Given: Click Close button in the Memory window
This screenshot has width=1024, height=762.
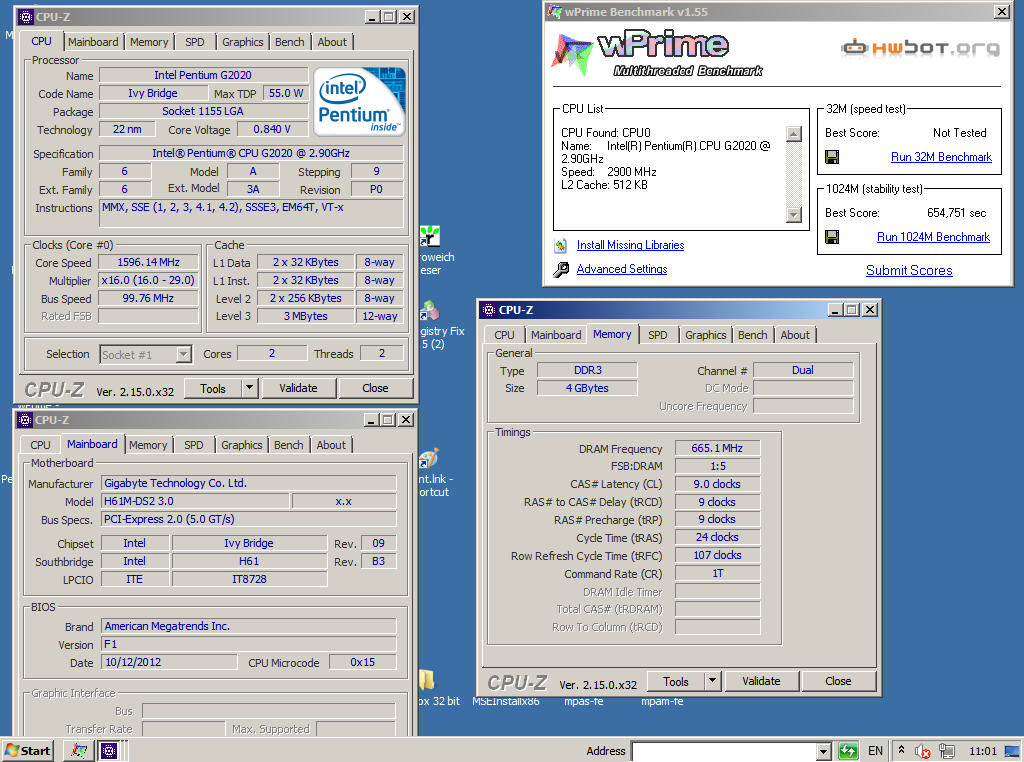Looking at the screenshot, I should [x=838, y=681].
